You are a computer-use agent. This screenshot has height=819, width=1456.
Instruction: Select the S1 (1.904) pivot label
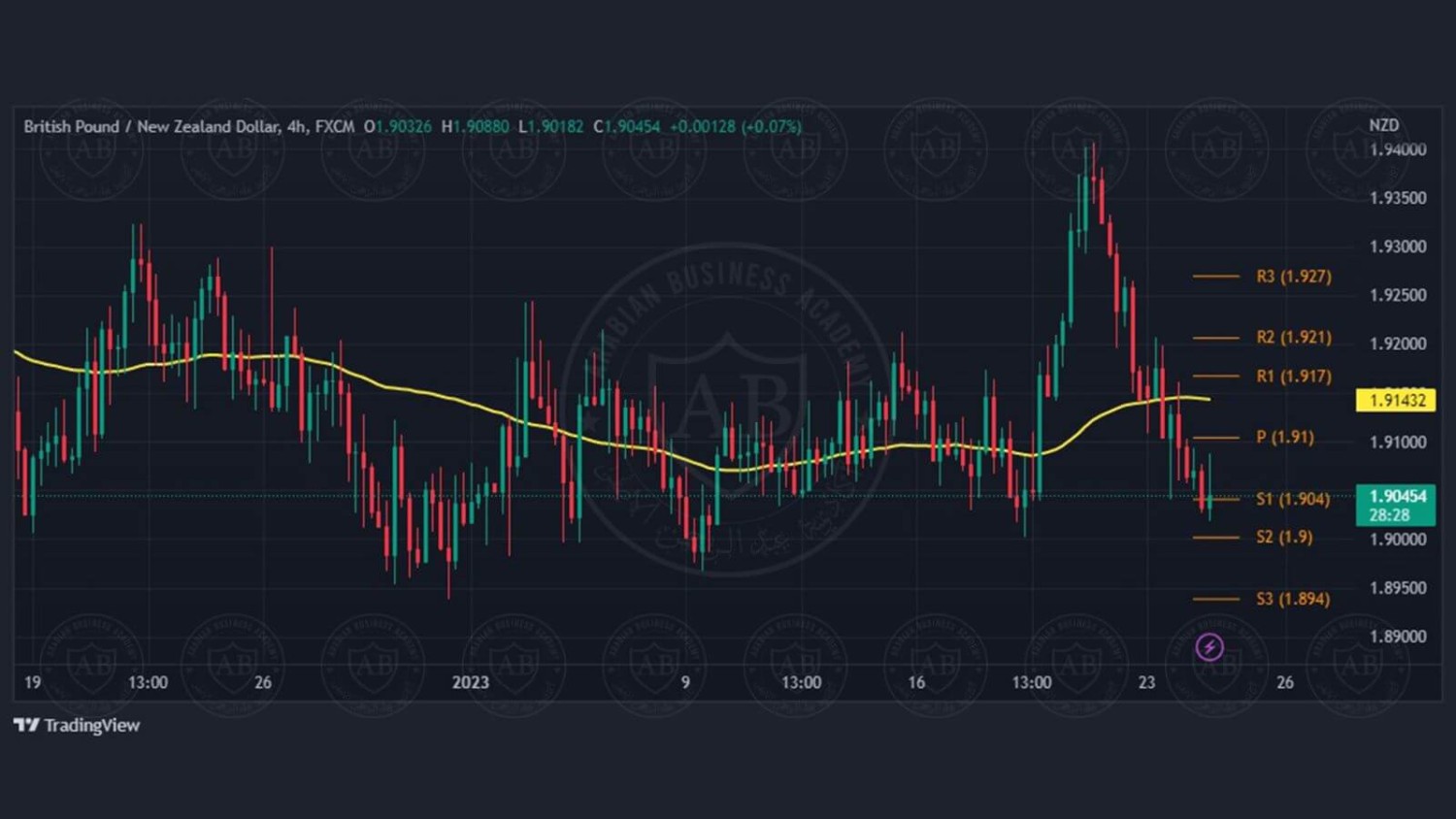click(1292, 499)
